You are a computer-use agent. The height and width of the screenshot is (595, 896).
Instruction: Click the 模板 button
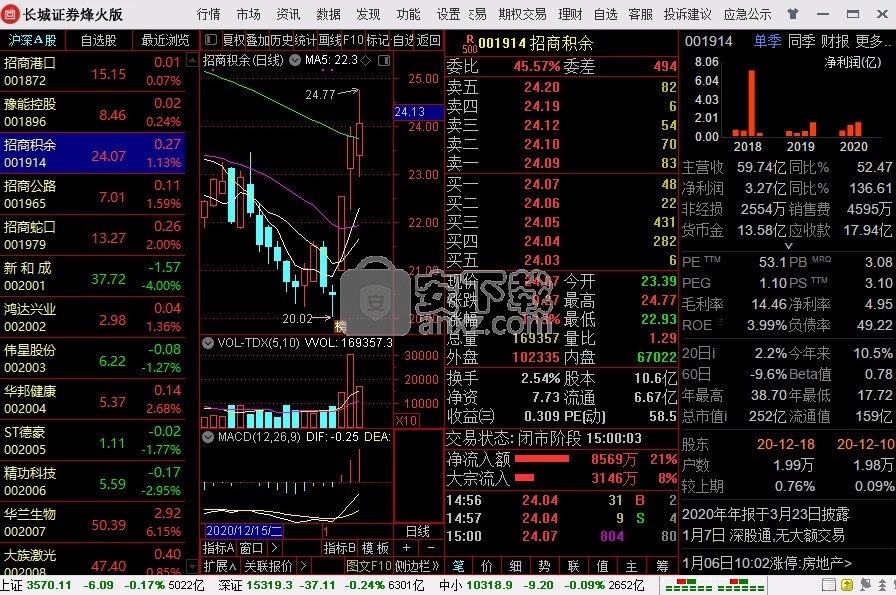[x=375, y=548]
